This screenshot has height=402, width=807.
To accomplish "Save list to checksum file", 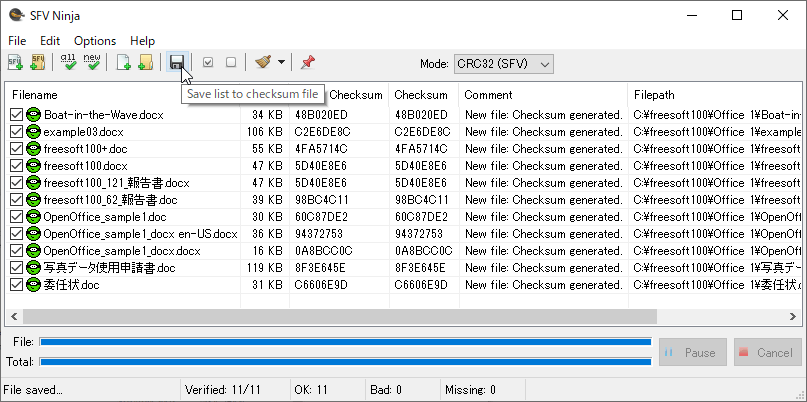I will pos(177,63).
